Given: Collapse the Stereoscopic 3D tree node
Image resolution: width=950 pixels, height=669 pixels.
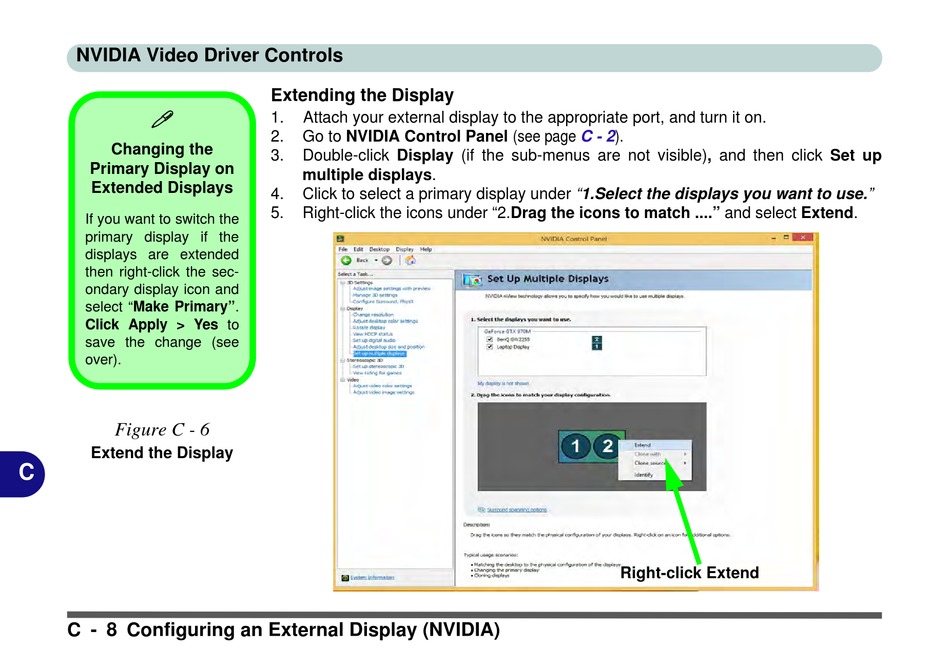Looking at the screenshot, I should [x=342, y=360].
